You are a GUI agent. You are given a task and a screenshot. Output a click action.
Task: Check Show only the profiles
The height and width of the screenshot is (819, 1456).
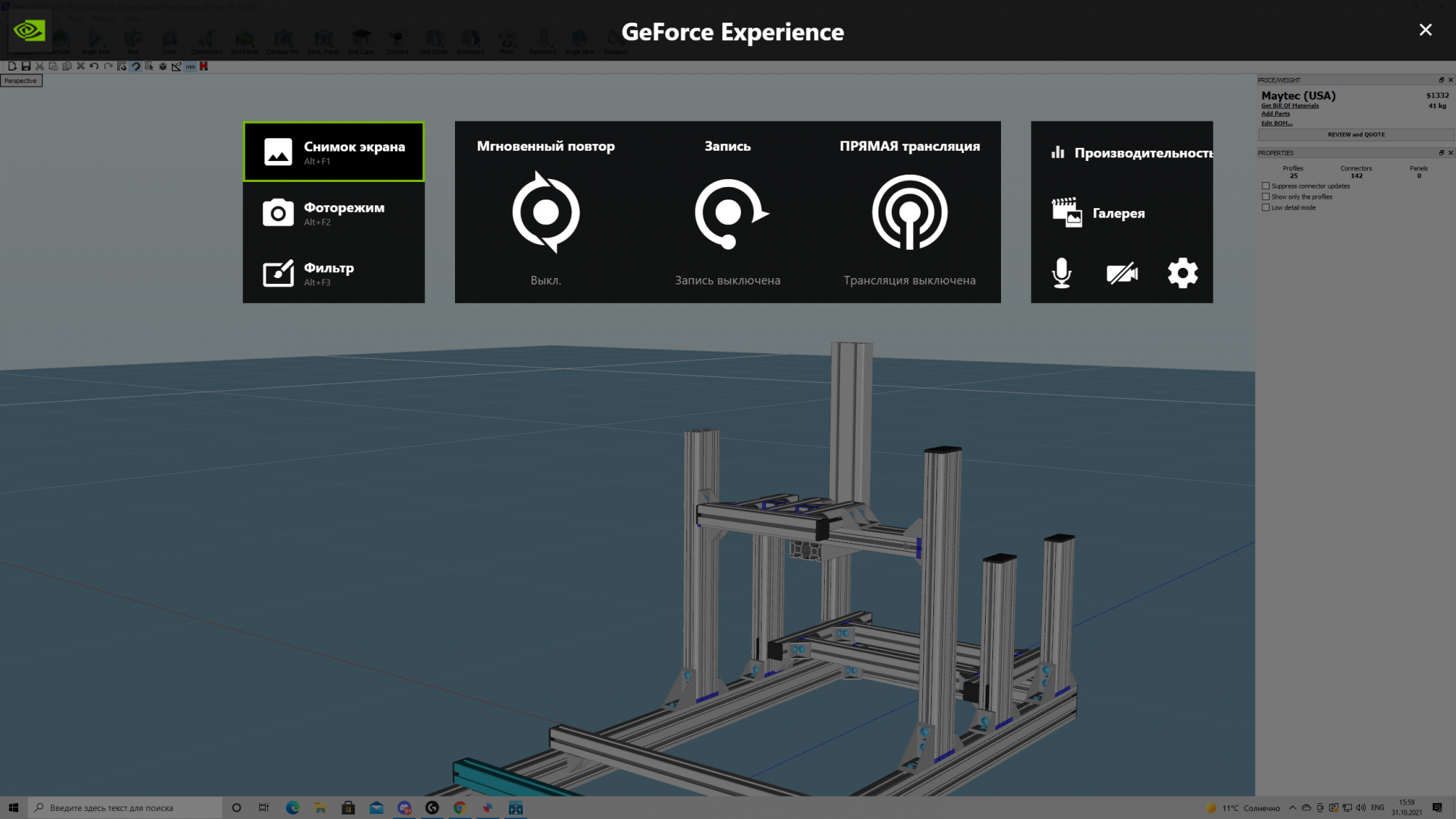1265,197
